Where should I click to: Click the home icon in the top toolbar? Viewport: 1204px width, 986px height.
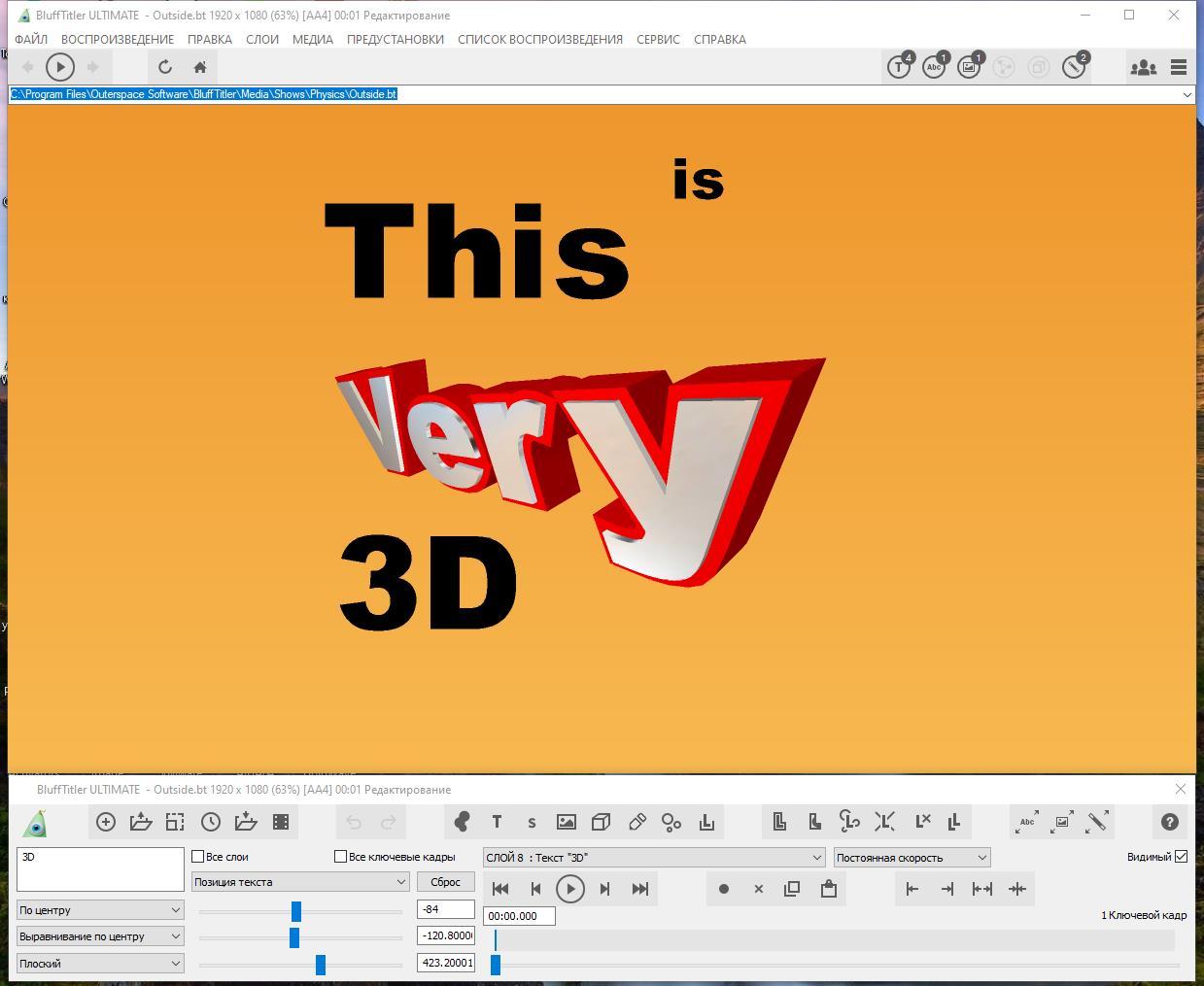tap(200, 67)
